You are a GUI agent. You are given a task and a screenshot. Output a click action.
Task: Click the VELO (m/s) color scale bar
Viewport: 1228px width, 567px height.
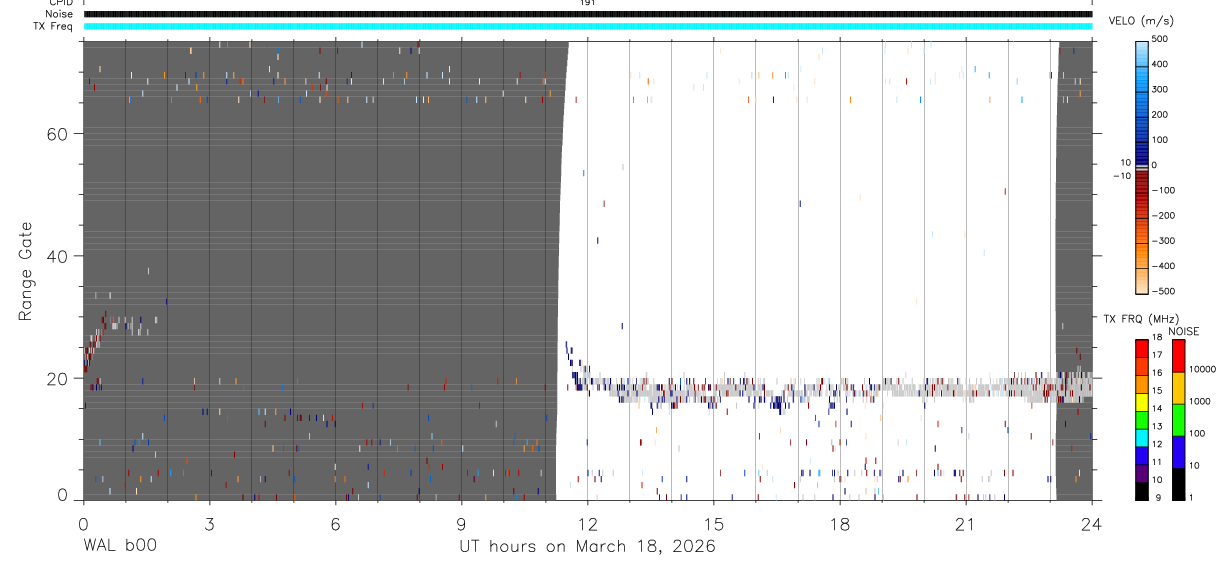(1142, 166)
